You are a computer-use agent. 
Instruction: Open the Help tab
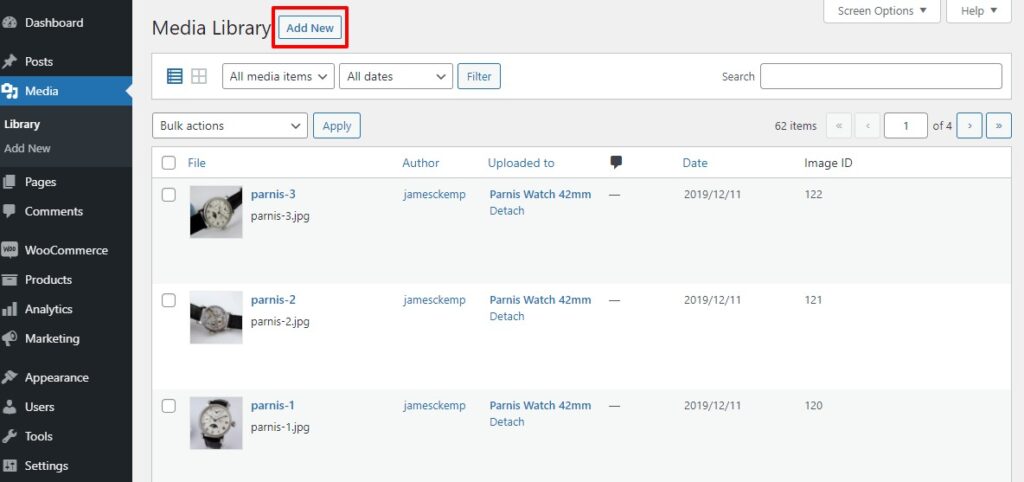pos(978,11)
